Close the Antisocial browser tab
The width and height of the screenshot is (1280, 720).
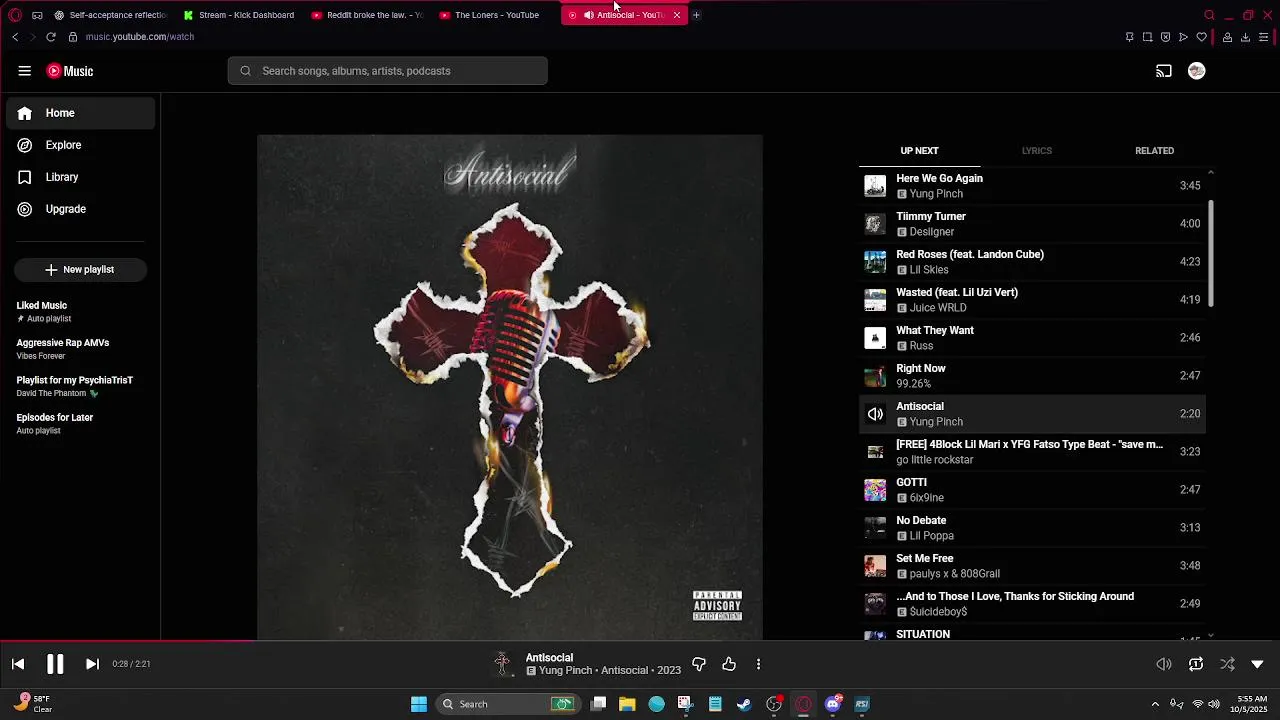pyautogui.click(x=677, y=15)
